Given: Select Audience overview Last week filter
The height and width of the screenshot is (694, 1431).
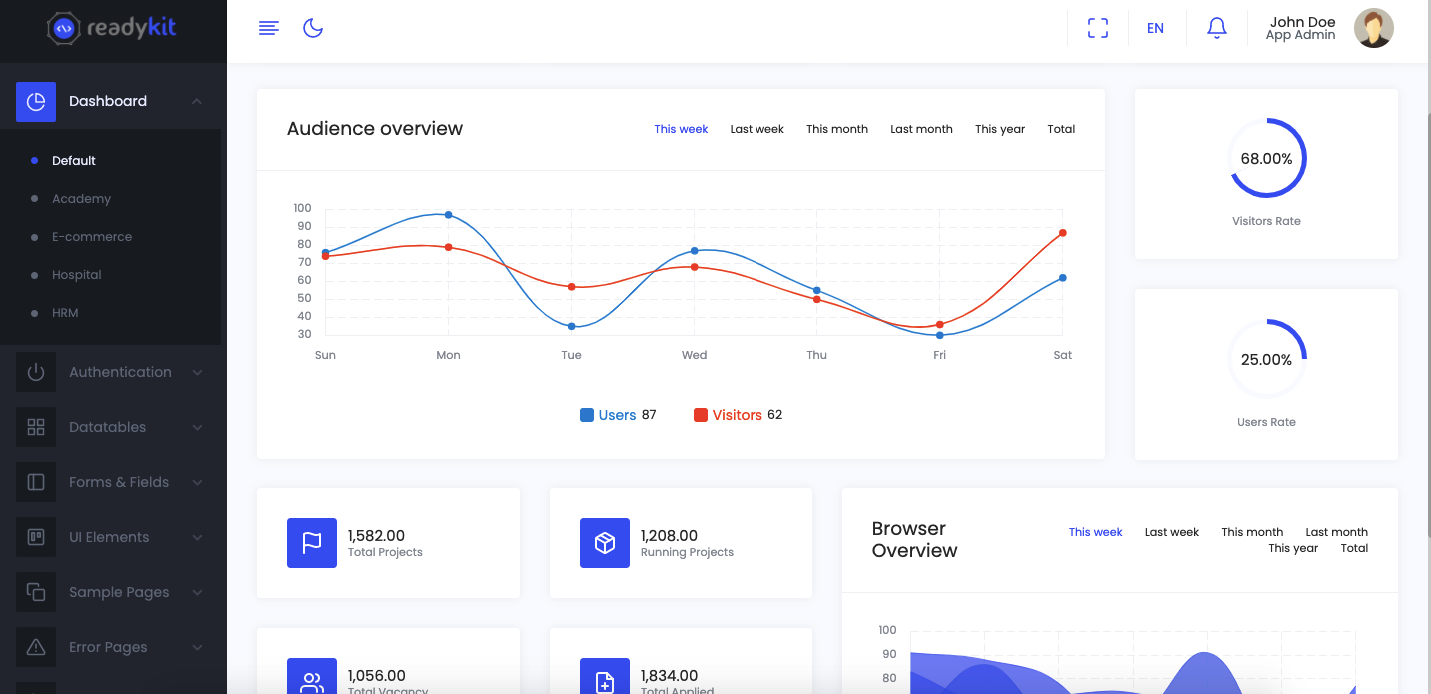Looking at the screenshot, I should point(757,129).
